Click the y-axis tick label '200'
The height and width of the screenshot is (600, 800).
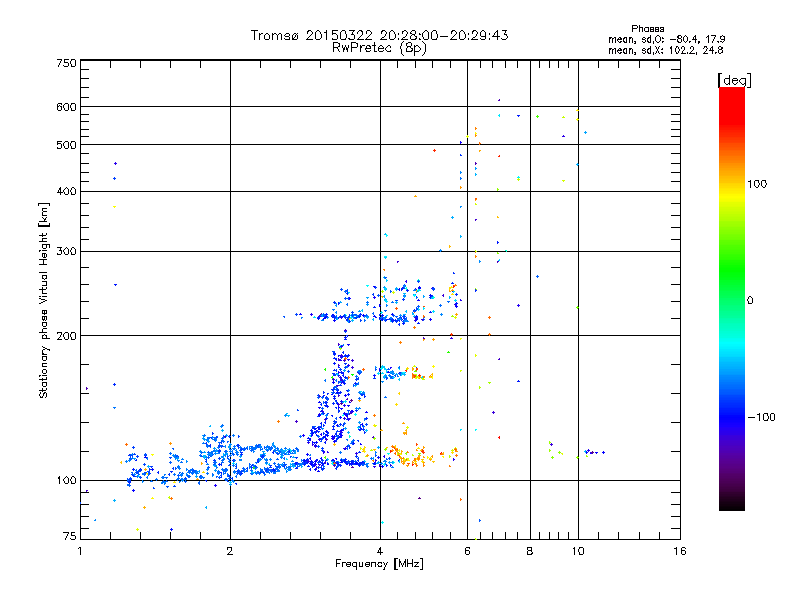point(67,336)
